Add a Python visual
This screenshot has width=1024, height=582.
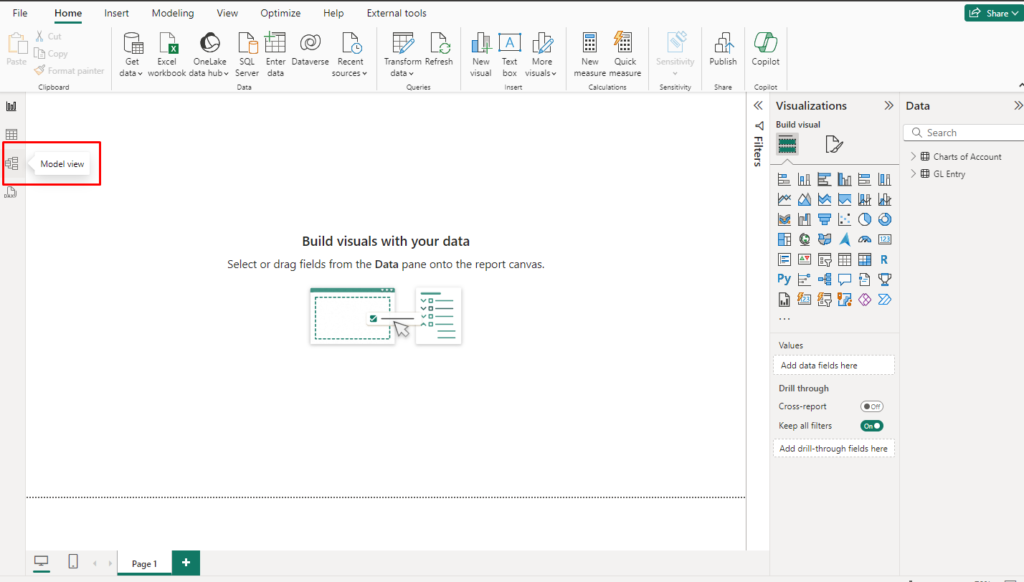(785, 278)
